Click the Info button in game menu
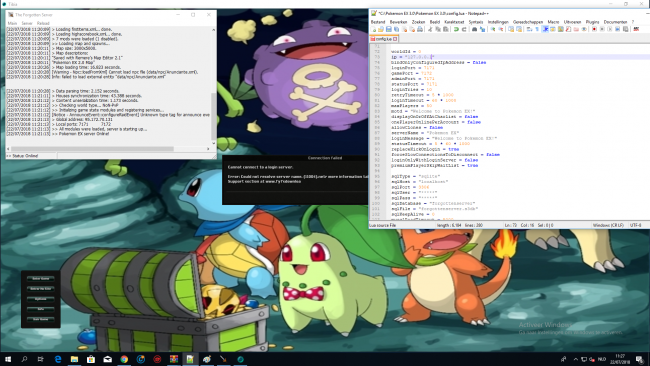The image size is (650, 366). [x=41, y=309]
